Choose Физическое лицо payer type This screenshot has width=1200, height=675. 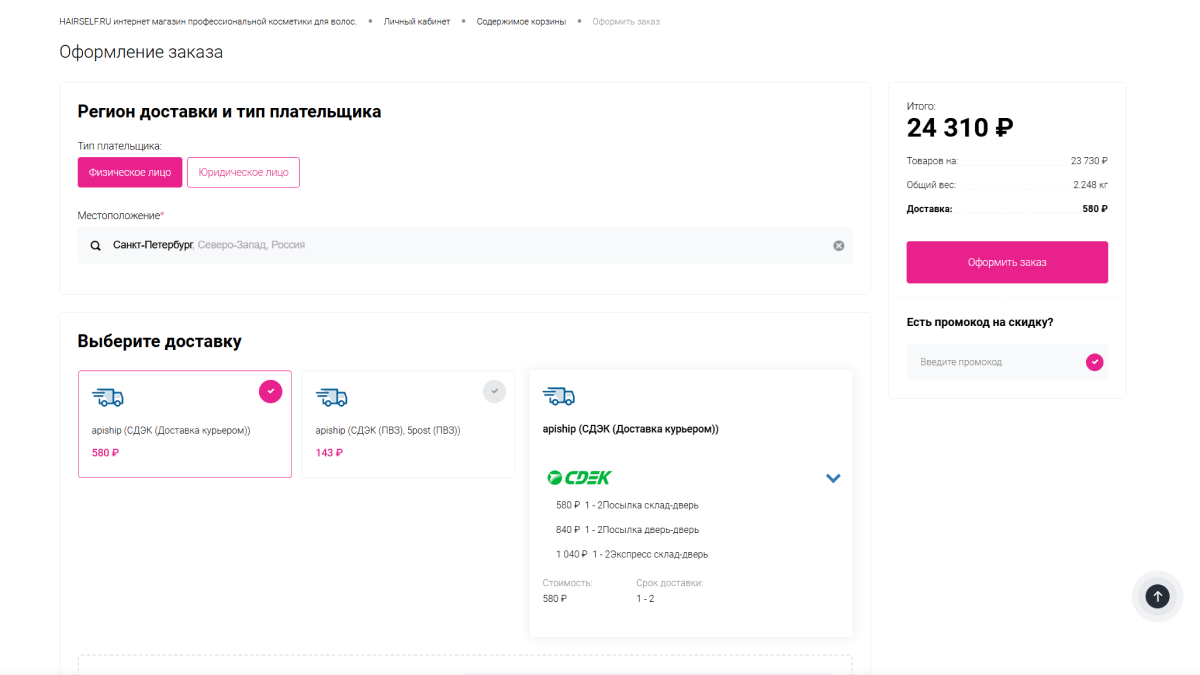coord(130,172)
